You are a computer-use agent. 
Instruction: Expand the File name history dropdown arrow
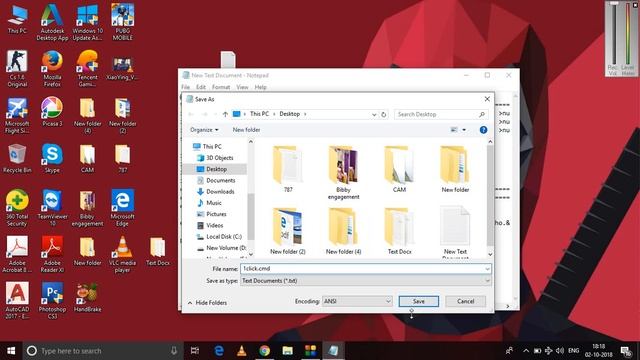click(x=487, y=269)
